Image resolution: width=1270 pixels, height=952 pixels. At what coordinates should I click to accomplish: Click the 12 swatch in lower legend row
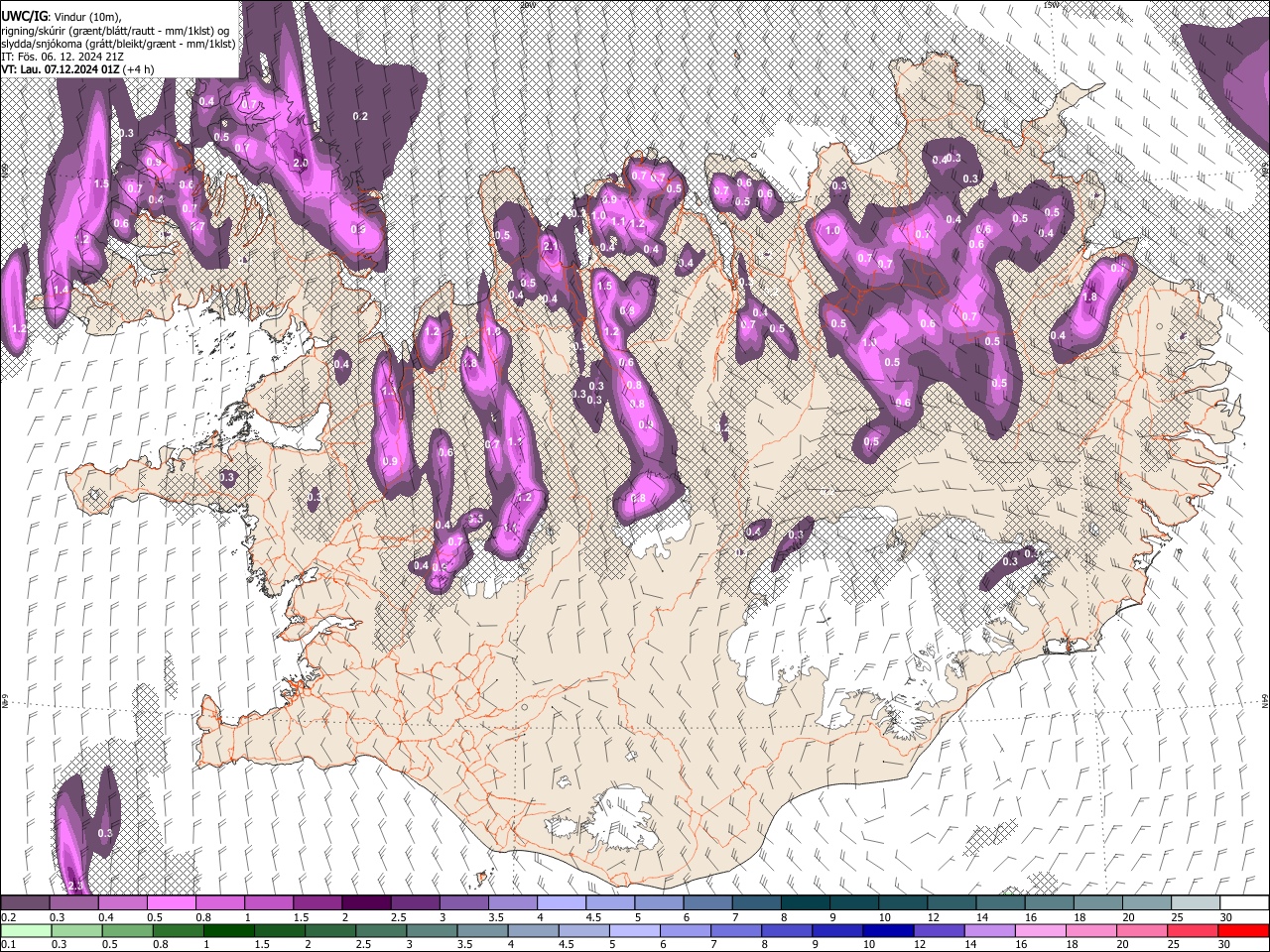(939, 930)
